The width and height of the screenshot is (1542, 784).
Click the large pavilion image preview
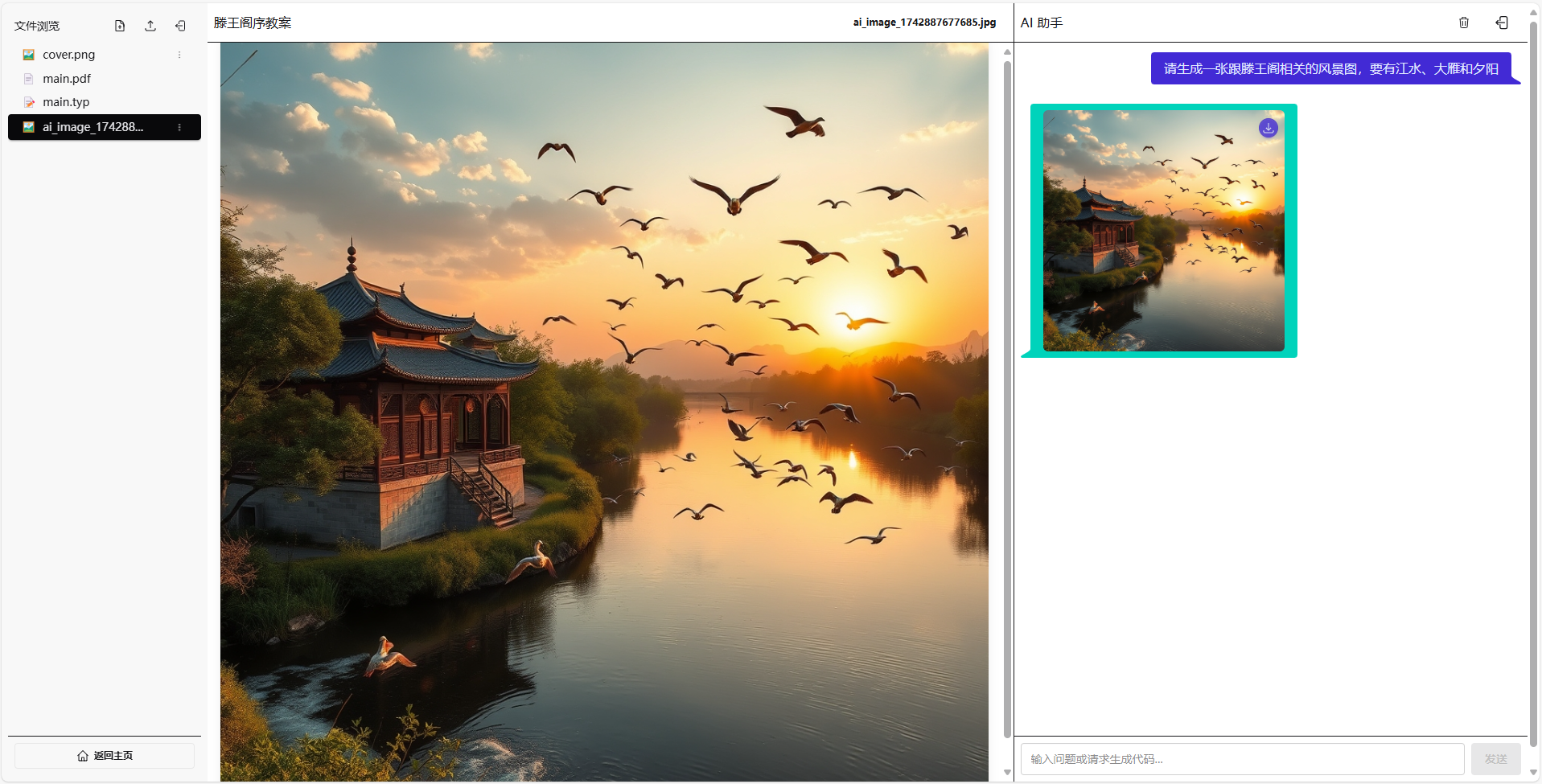click(x=603, y=410)
